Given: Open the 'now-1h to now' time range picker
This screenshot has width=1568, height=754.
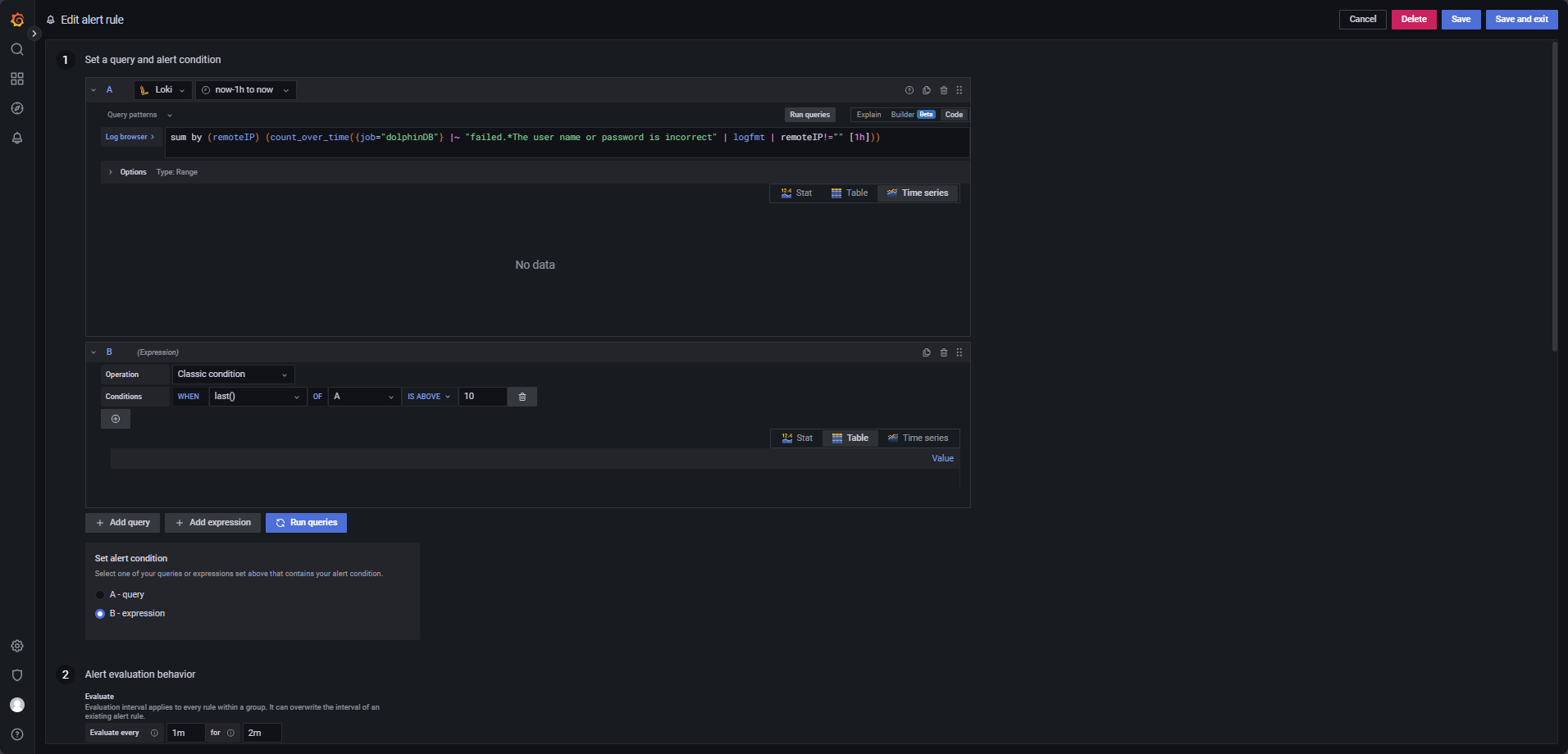Looking at the screenshot, I should point(245,89).
